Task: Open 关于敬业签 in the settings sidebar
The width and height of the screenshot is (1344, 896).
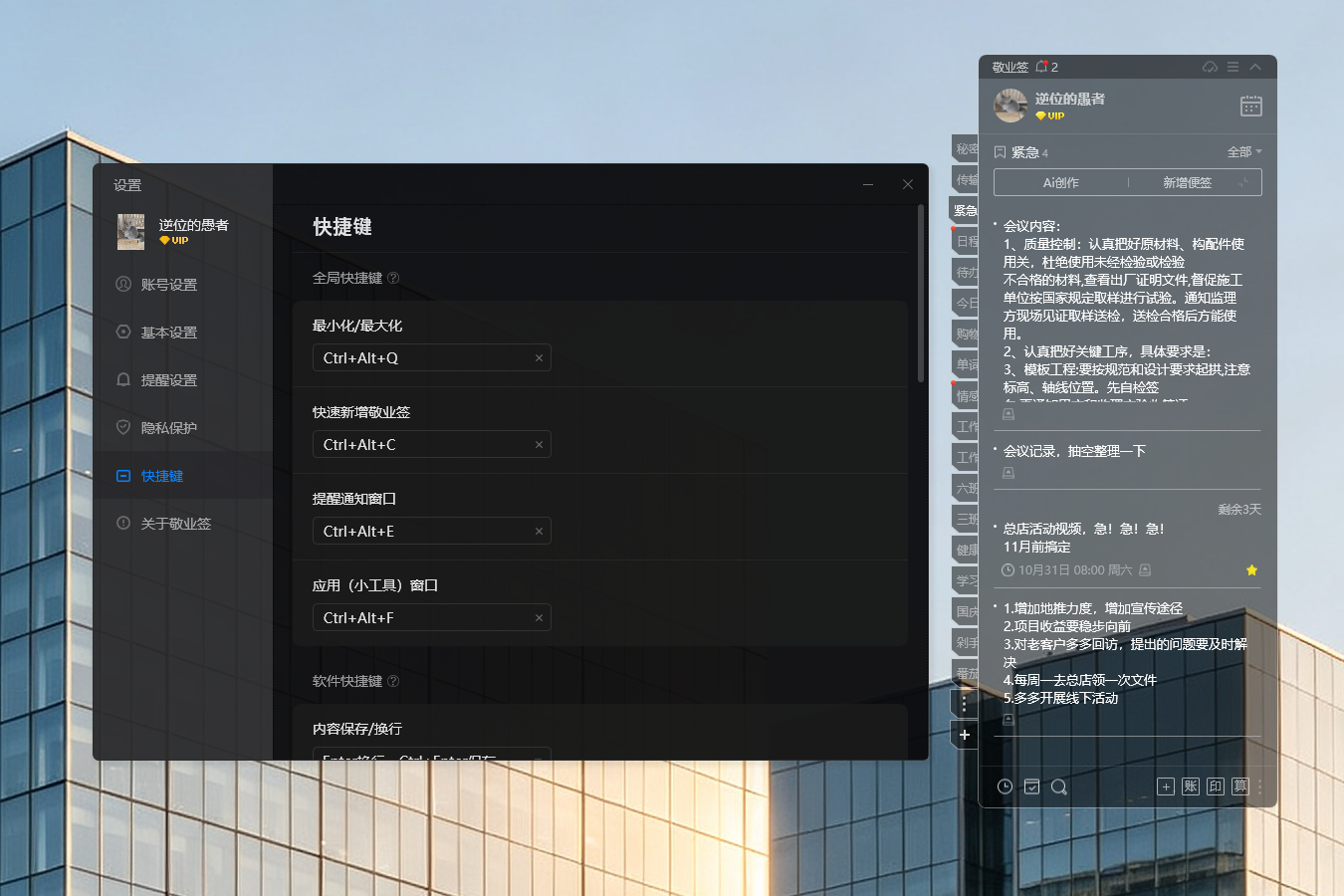Action: coord(183,524)
